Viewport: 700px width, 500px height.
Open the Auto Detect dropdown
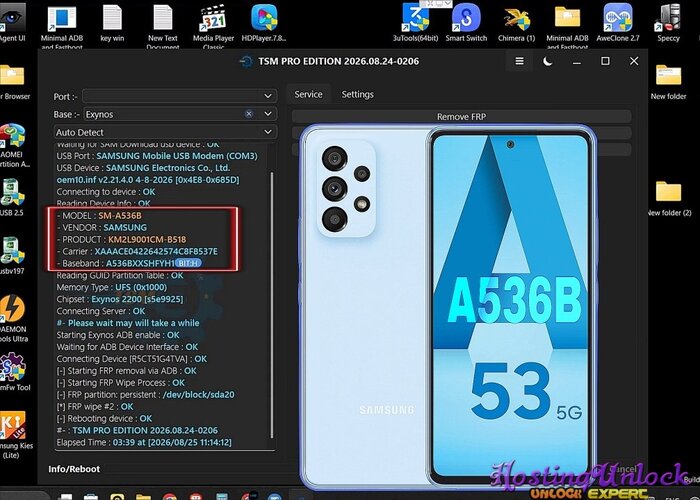click(x=165, y=132)
